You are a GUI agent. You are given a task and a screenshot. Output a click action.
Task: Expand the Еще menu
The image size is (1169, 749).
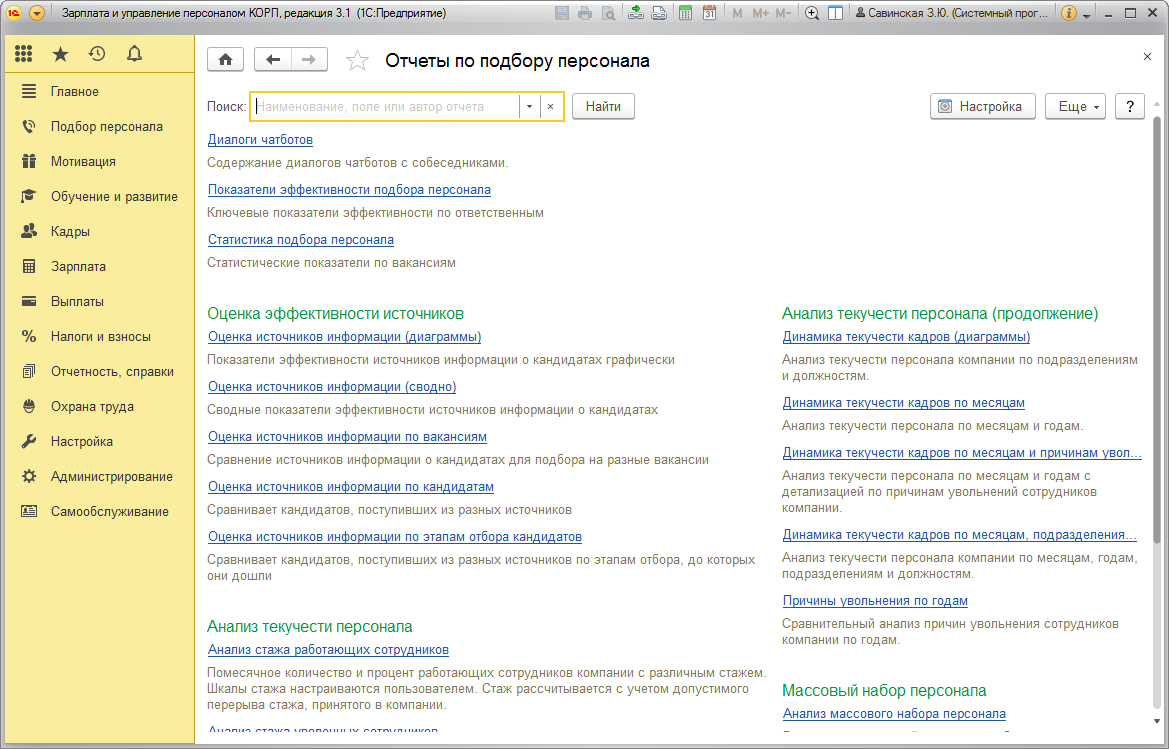click(1075, 107)
